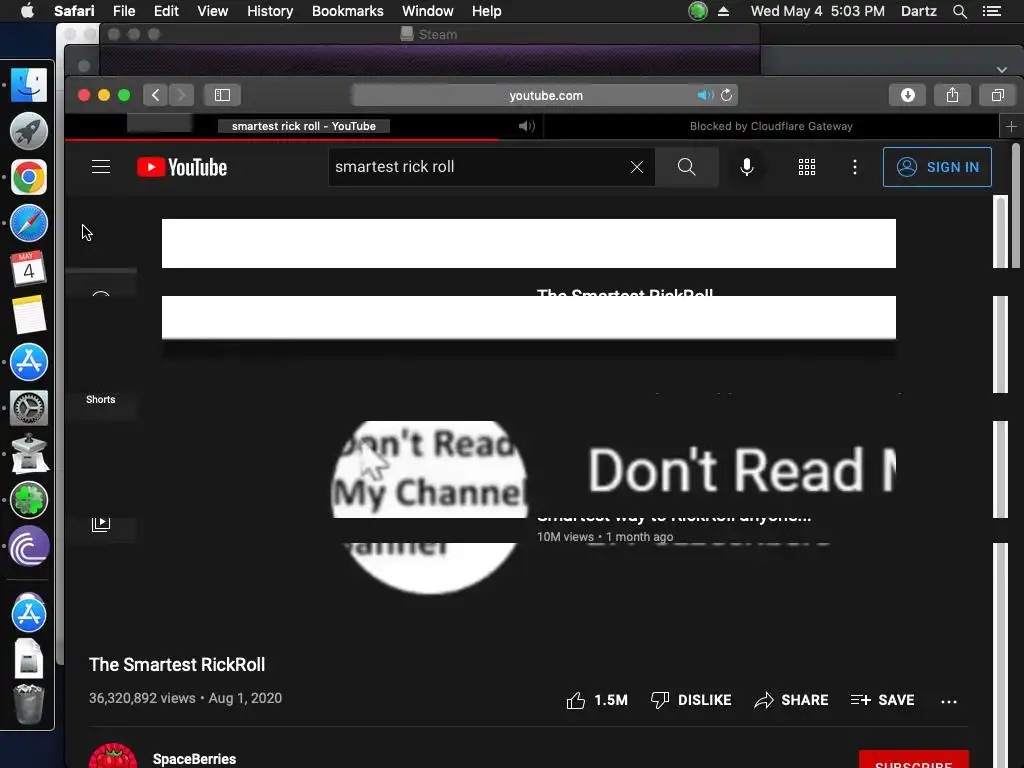The width and height of the screenshot is (1024, 768).
Task: Click the clock showing Wed May 4 5:03 PM
Action: (x=818, y=11)
